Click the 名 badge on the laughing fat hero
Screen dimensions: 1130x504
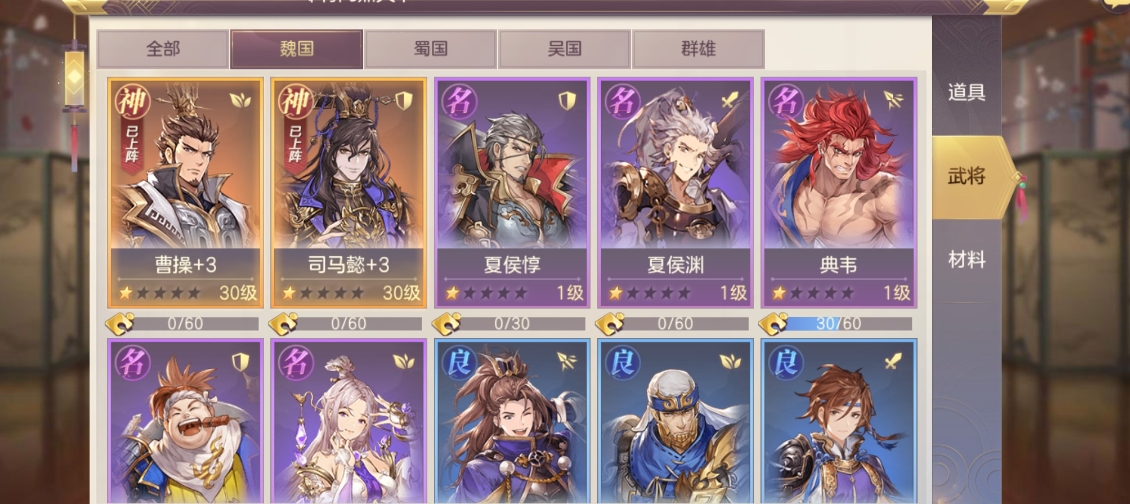tap(133, 364)
